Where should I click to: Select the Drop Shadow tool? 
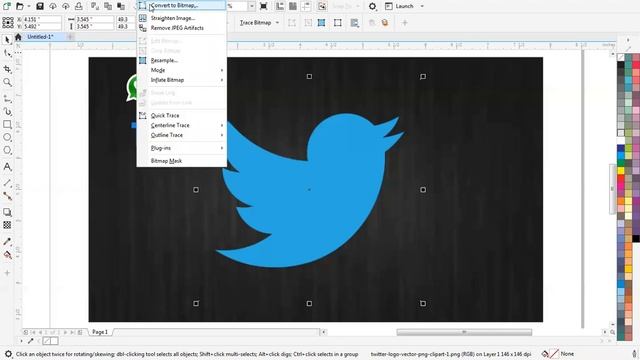(x=7, y=212)
